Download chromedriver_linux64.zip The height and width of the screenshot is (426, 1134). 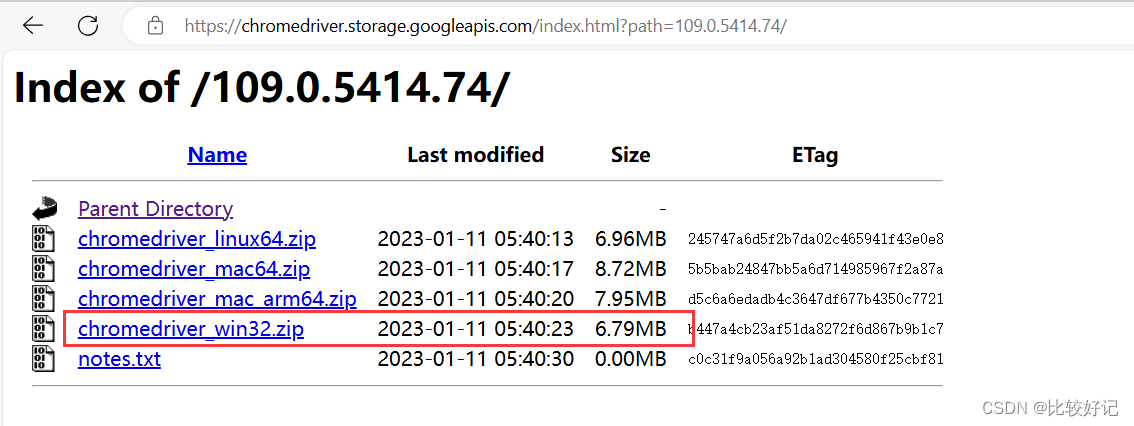[197, 239]
